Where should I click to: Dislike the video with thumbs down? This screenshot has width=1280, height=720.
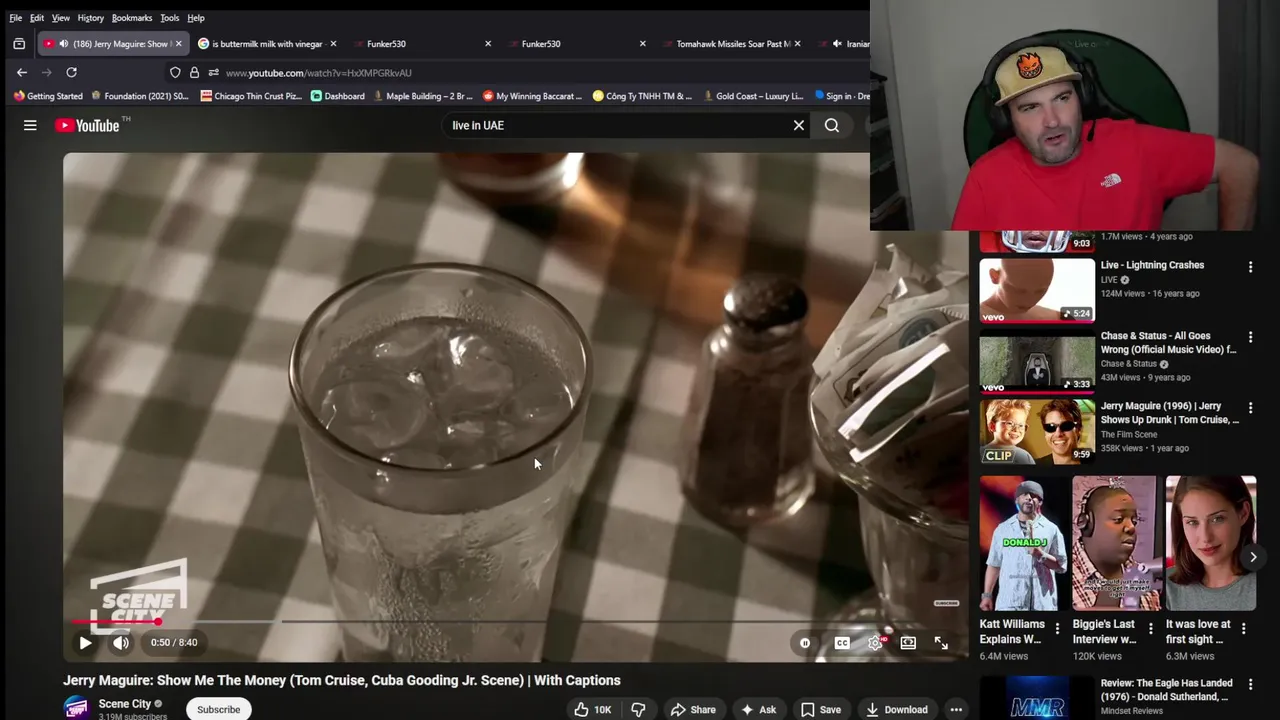(x=638, y=710)
